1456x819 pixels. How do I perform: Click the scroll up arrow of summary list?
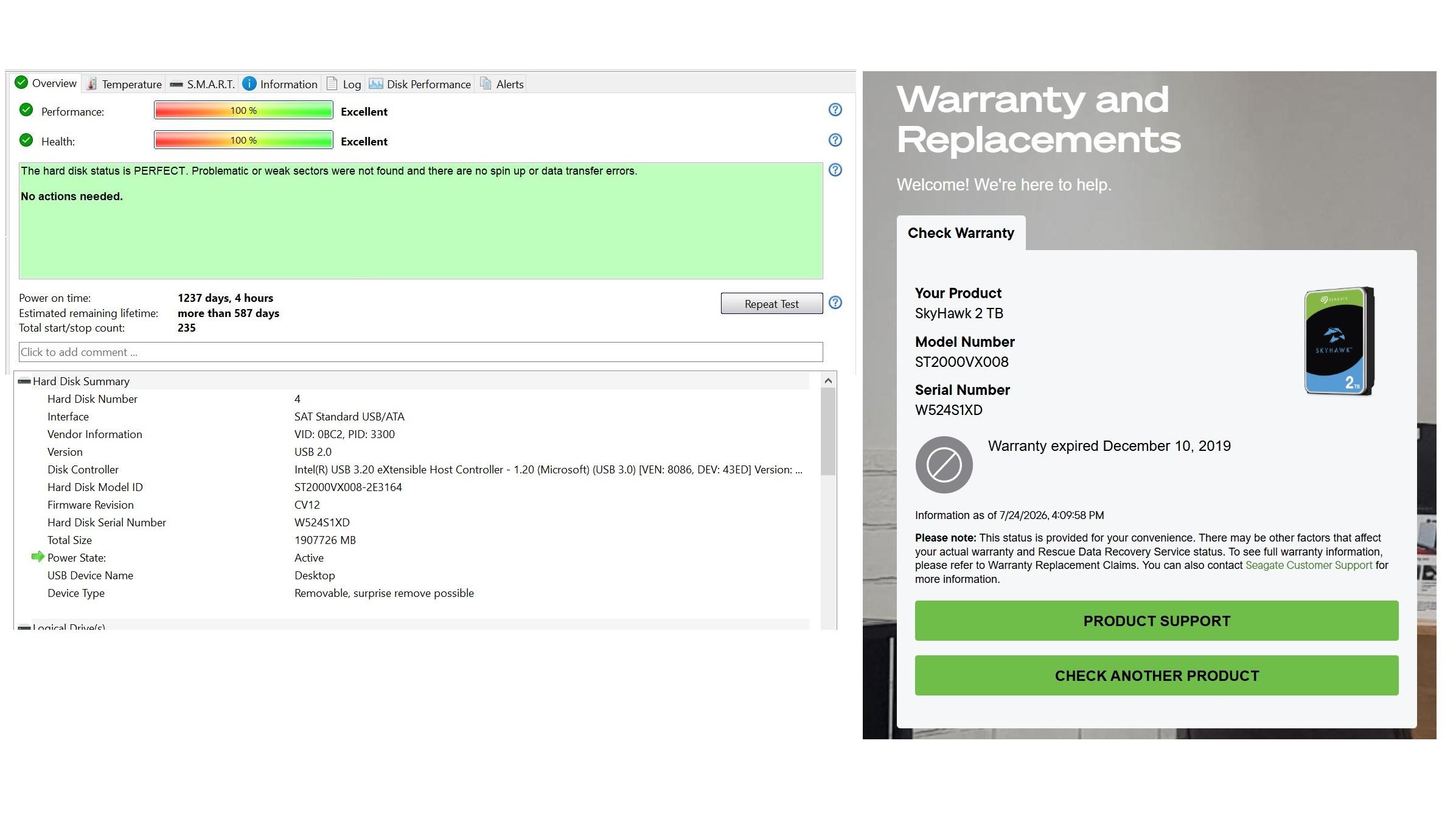(x=827, y=380)
